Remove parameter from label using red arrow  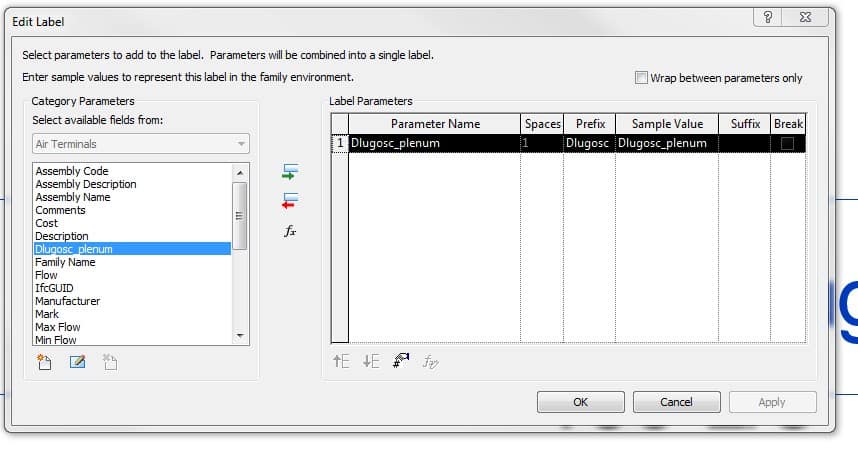[x=289, y=201]
